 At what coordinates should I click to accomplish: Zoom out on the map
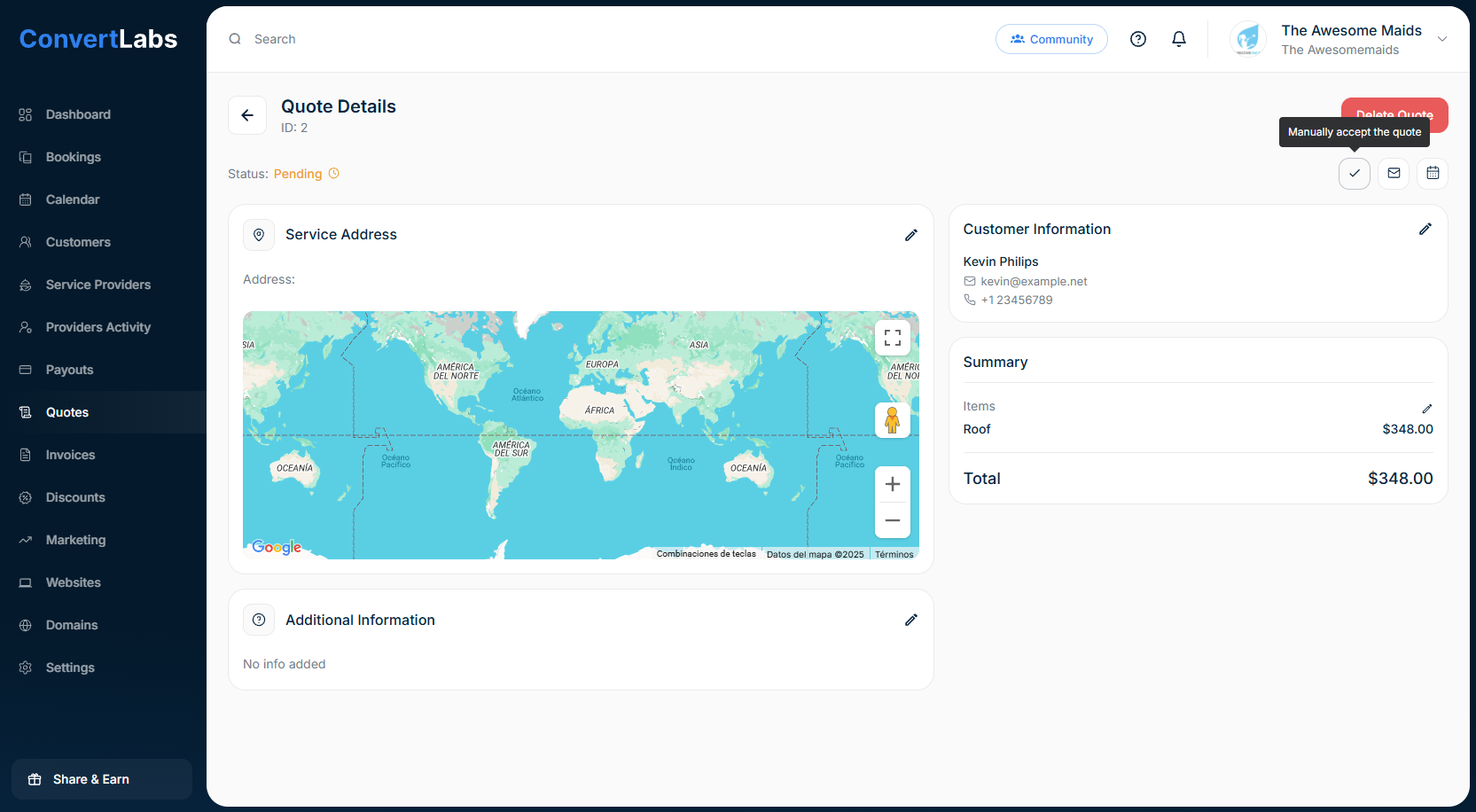[x=892, y=520]
